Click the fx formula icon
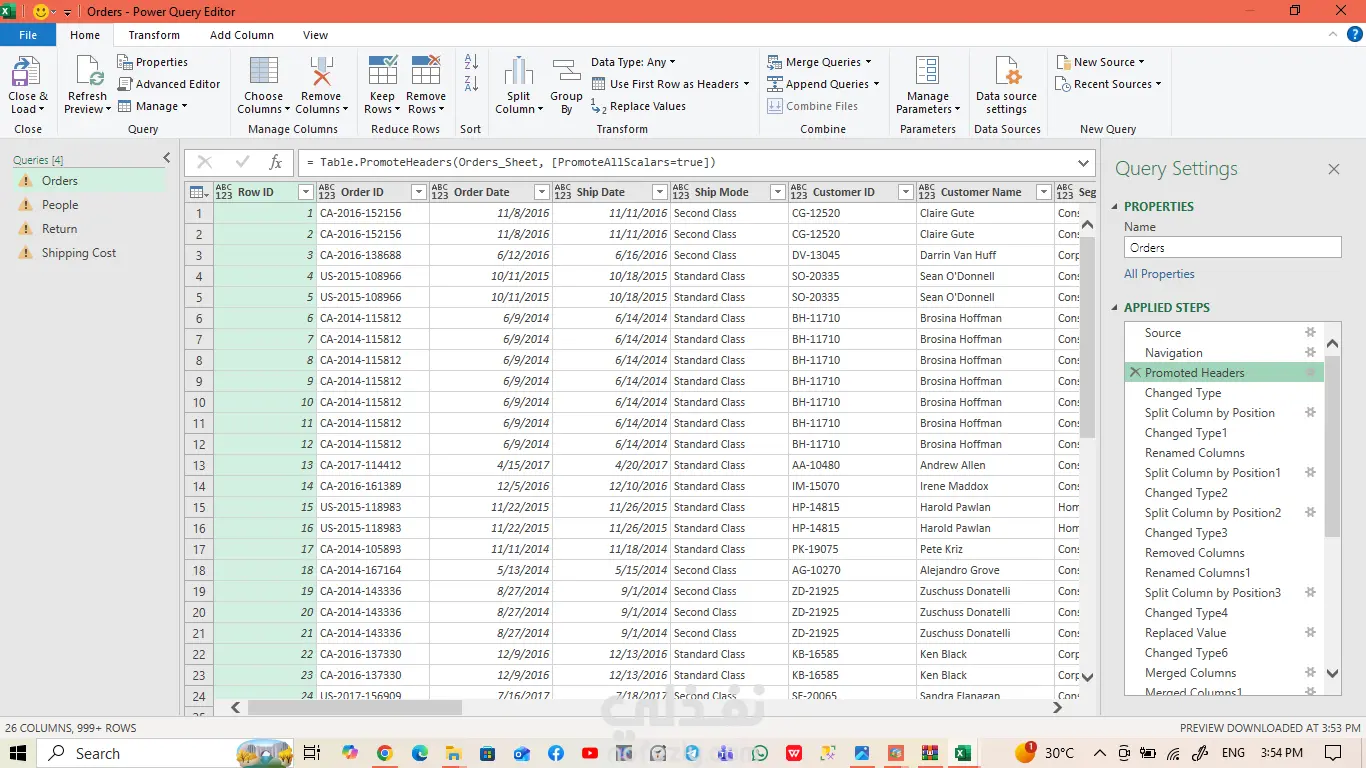The height and width of the screenshot is (768, 1366). (x=276, y=162)
